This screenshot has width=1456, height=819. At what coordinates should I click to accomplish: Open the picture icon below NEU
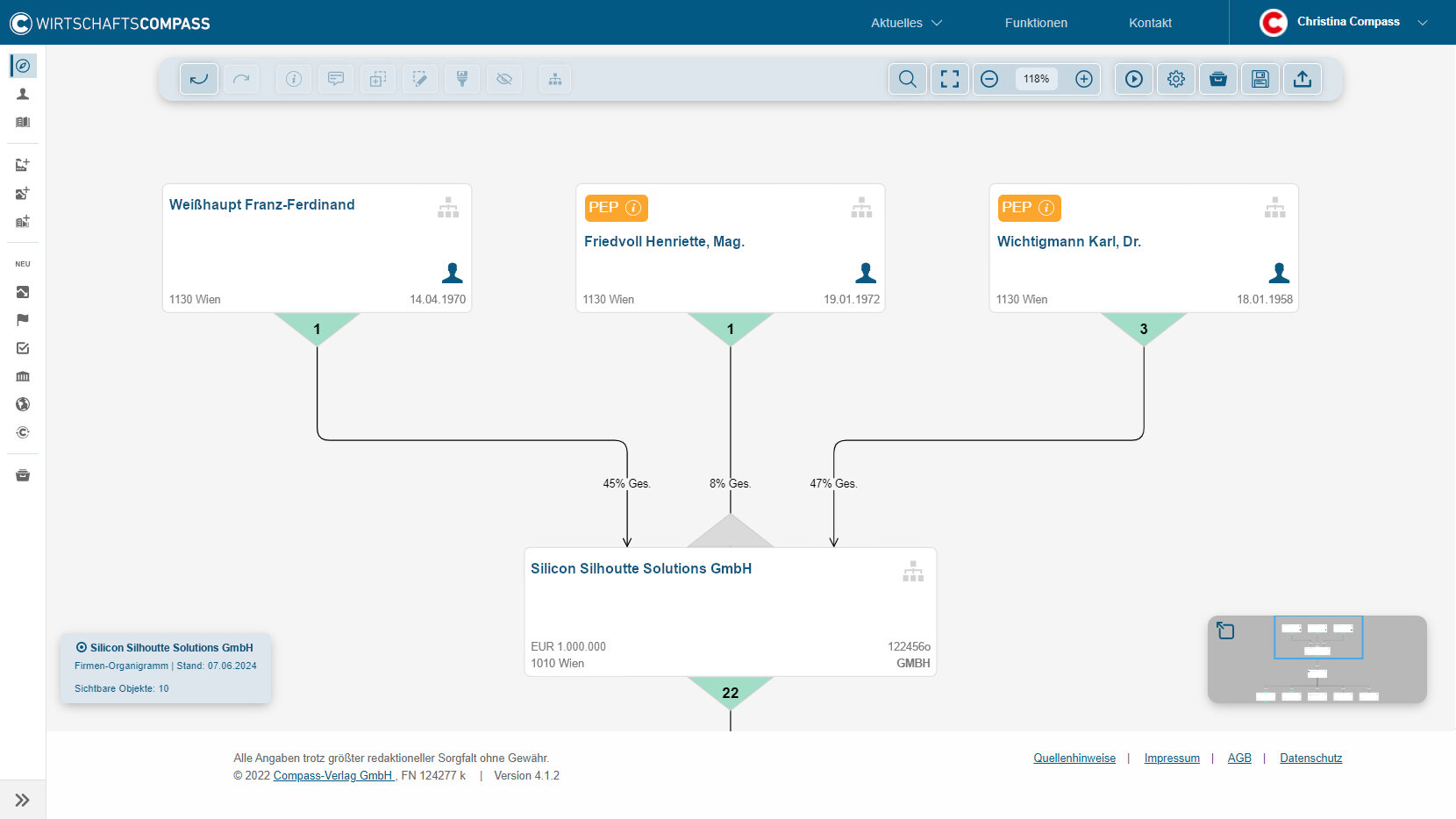point(23,292)
